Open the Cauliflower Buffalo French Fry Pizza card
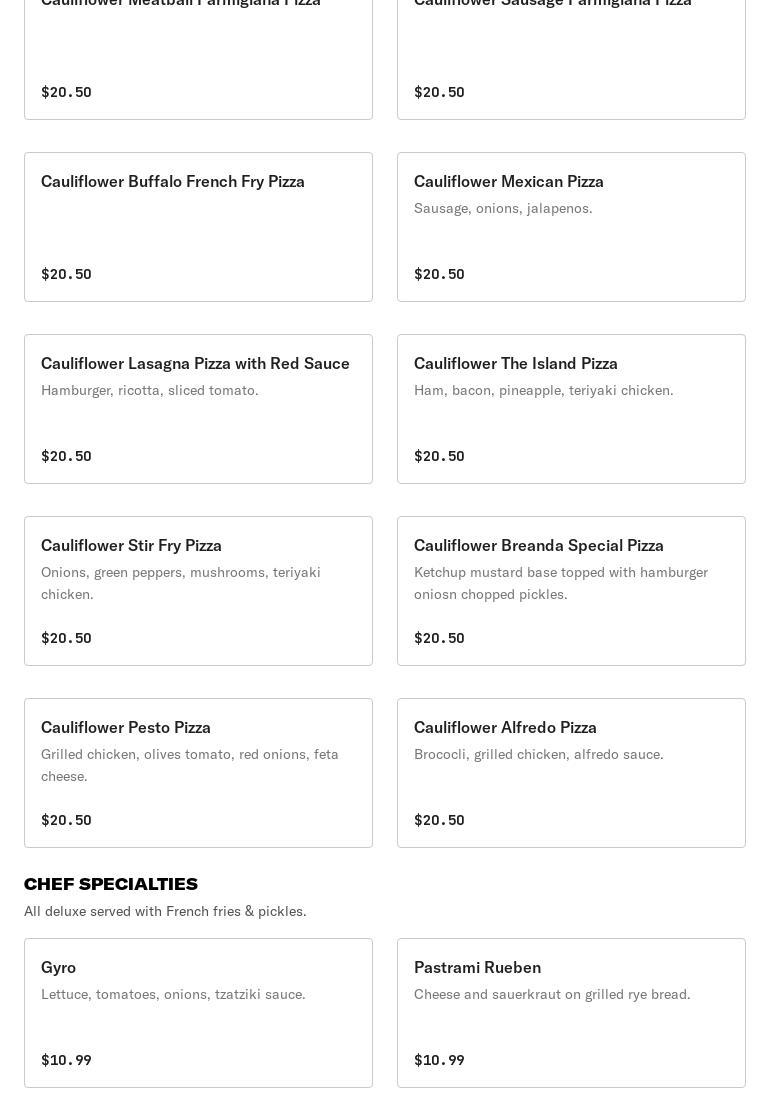This screenshot has width=770, height=1094. click(198, 227)
